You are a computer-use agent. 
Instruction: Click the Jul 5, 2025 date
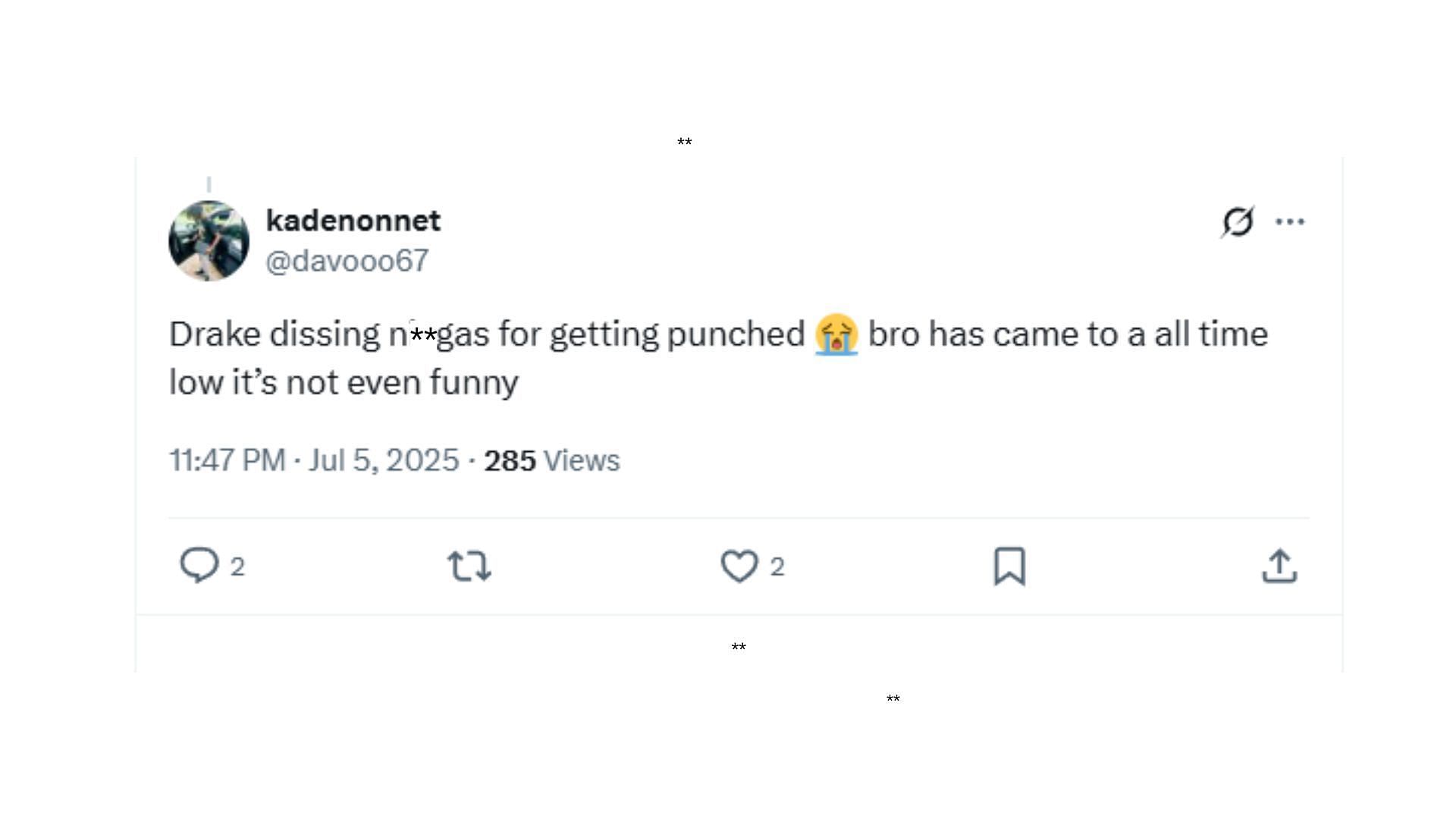coord(384,460)
